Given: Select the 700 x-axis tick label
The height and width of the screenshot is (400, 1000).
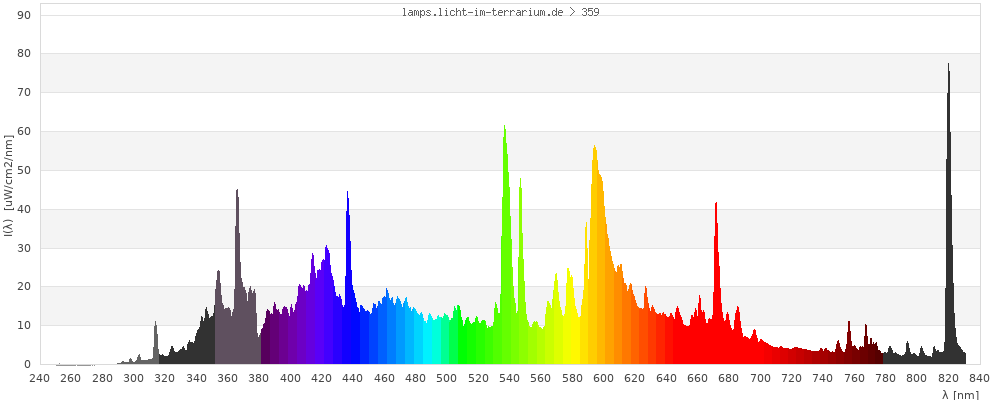Looking at the screenshot, I should pyautogui.click(x=760, y=378).
